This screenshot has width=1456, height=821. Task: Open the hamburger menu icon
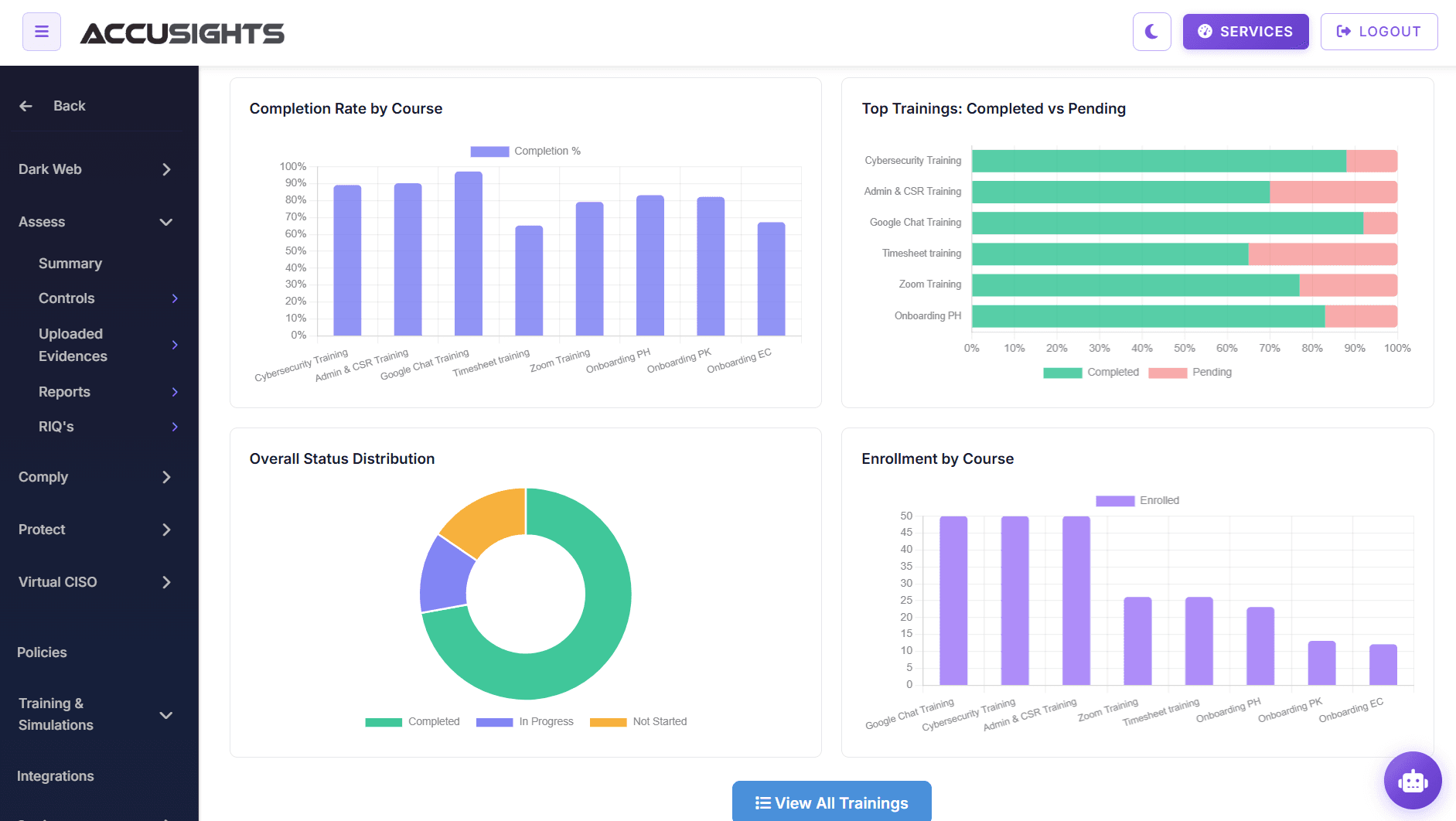point(42,32)
